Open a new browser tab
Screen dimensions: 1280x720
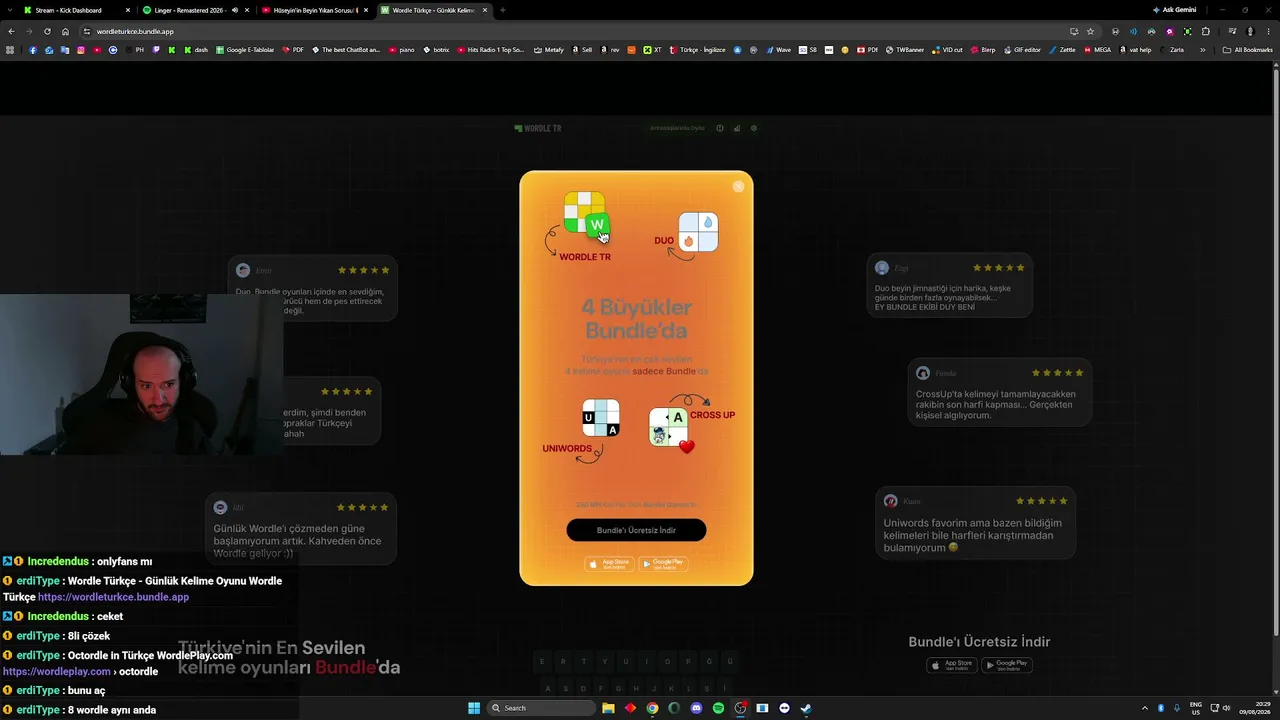click(502, 10)
